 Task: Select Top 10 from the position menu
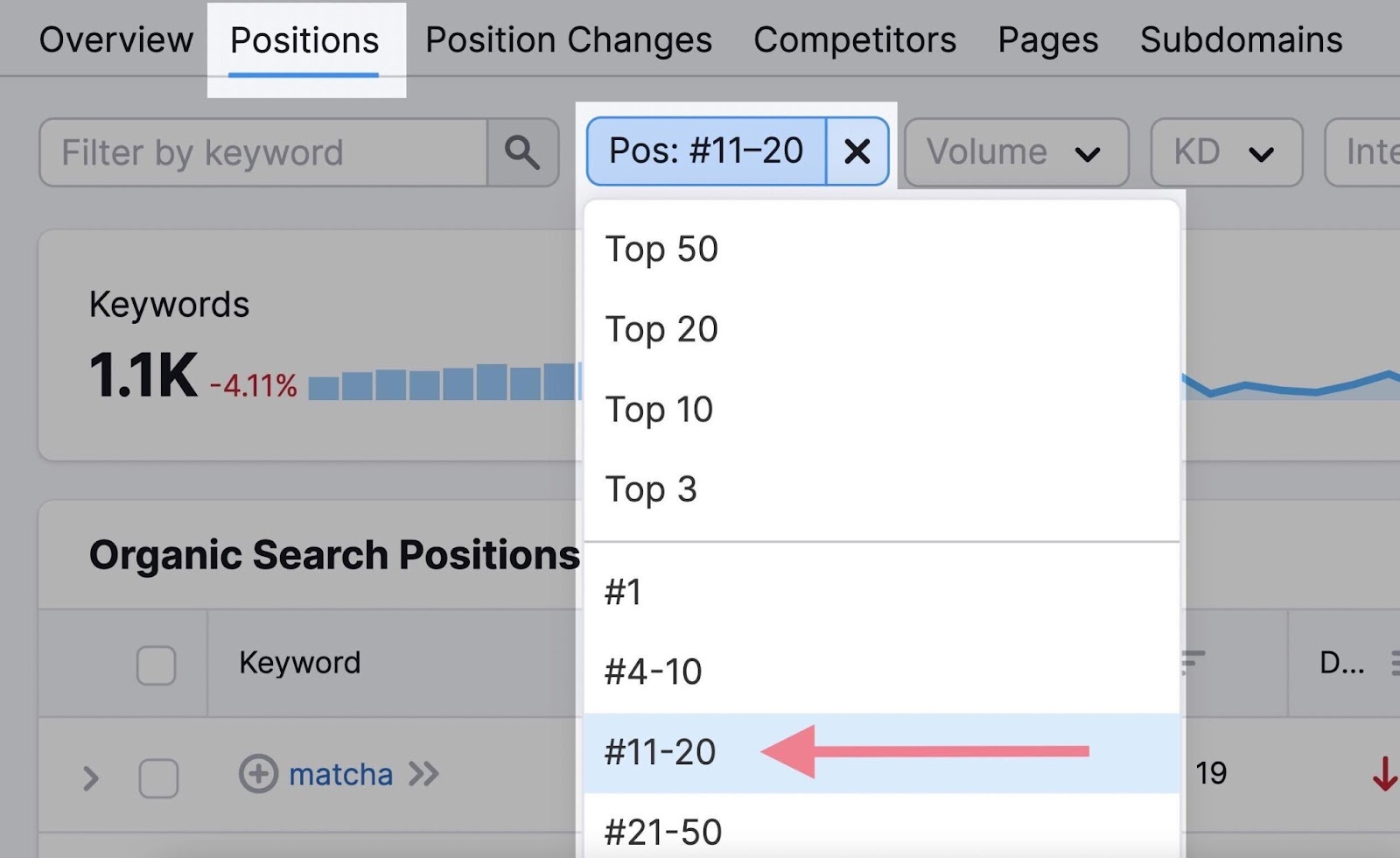pyautogui.click(x=659, y=409)
